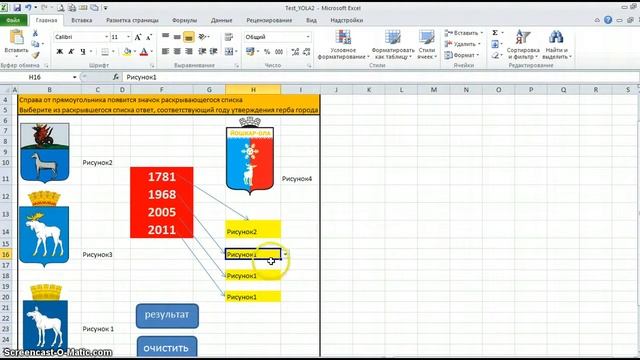Image resolution: width=640 pixels, height=360 pixels.
Task: Open dropdown arrow of cell H16
Action: click(285, 254)
